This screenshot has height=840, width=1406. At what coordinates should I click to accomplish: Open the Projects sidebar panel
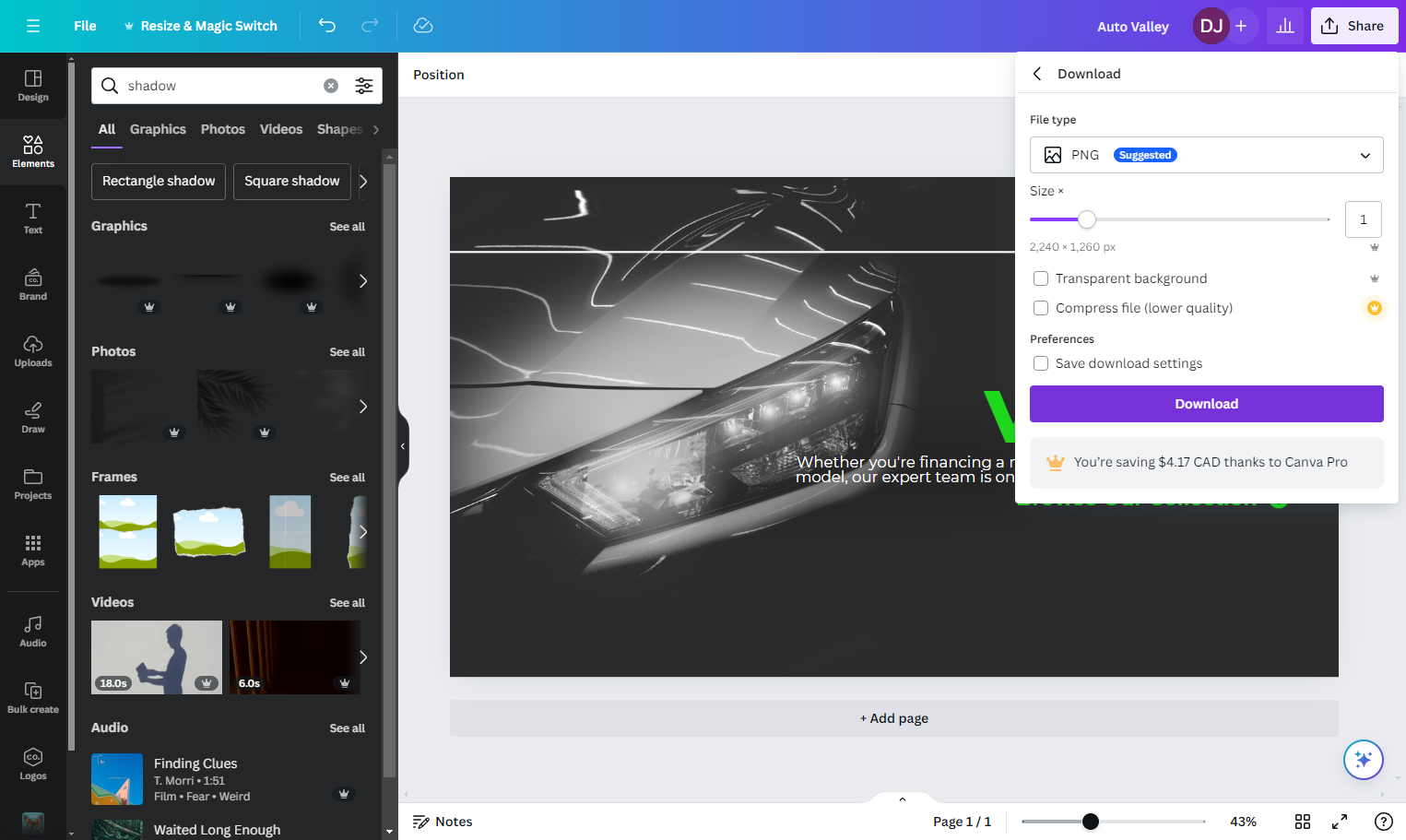(x=33, y=484)
